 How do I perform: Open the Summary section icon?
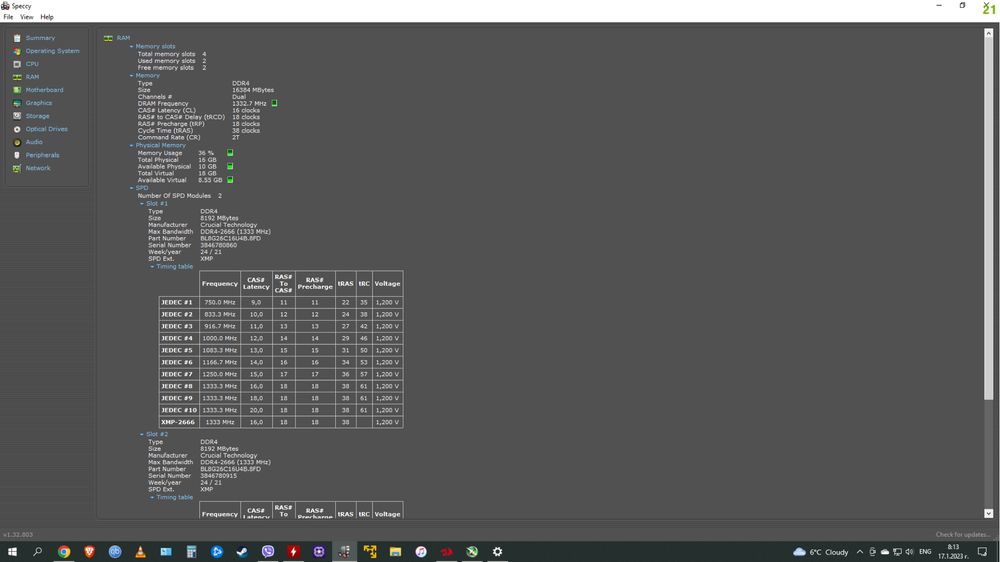pos(17,38)
